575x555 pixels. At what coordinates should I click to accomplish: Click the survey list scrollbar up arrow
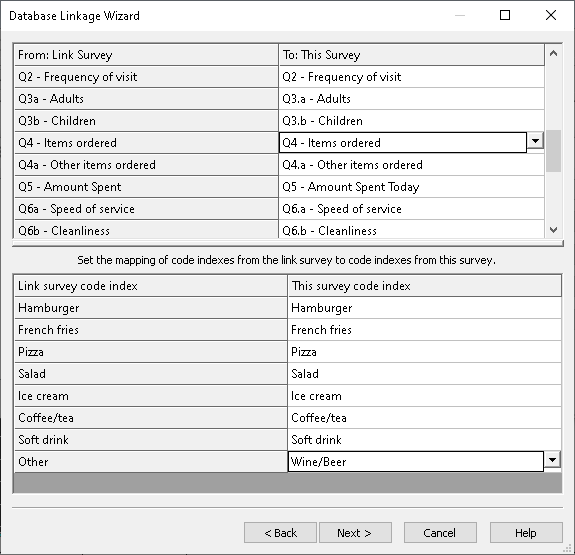coord(553,54)
